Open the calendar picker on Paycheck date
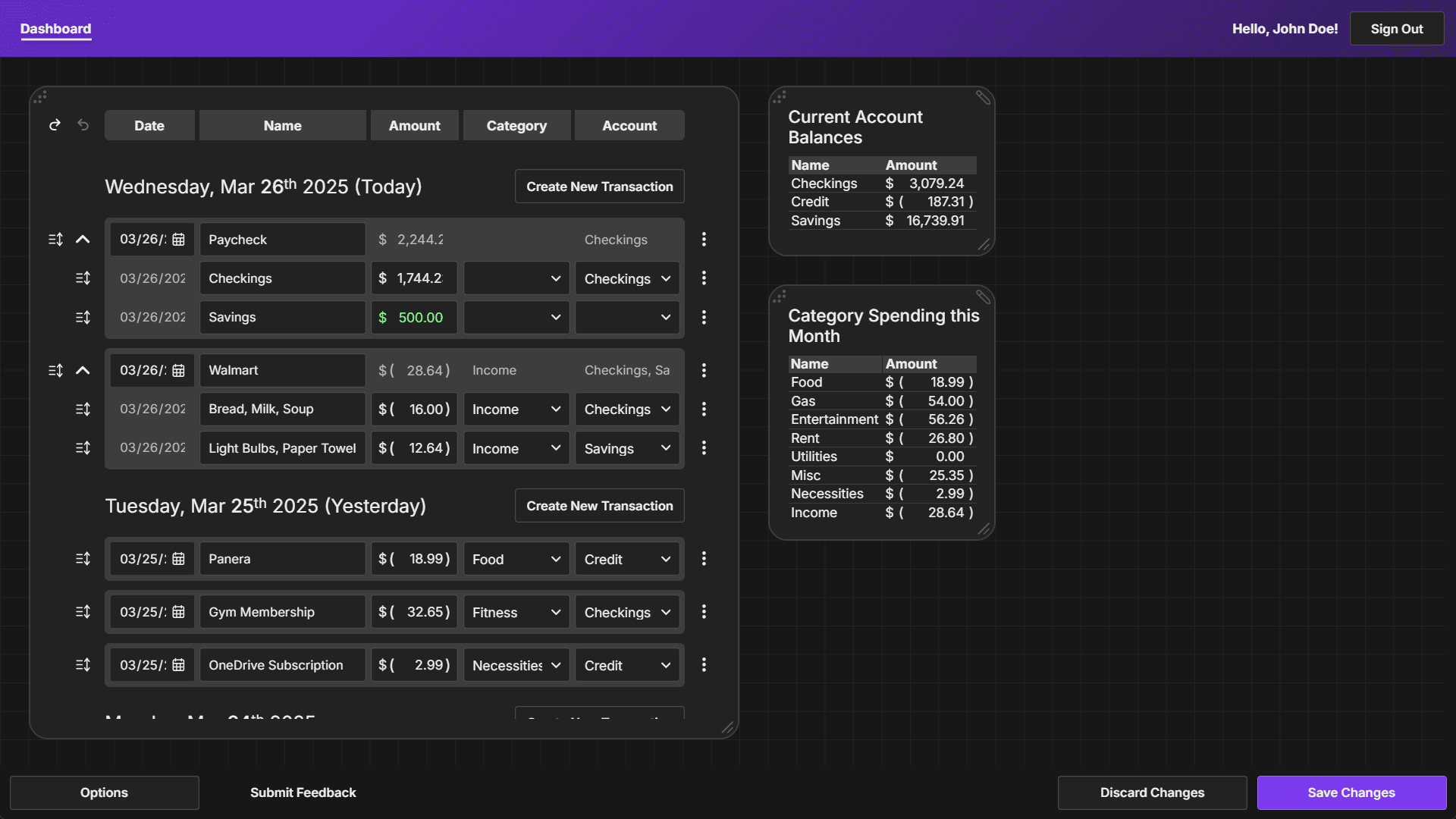Image resolution: width=1456 pixels, height=819 pixels. 178,240
